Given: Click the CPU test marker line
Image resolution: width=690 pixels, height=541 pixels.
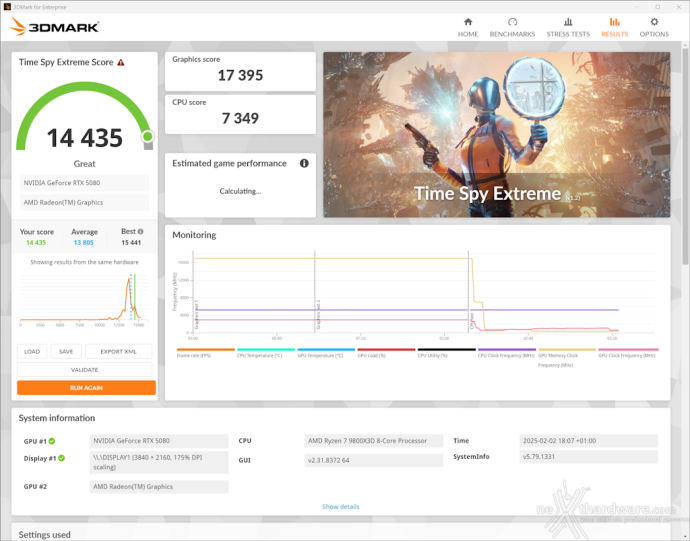Looking at the screenshot, I should pos(468,291).
